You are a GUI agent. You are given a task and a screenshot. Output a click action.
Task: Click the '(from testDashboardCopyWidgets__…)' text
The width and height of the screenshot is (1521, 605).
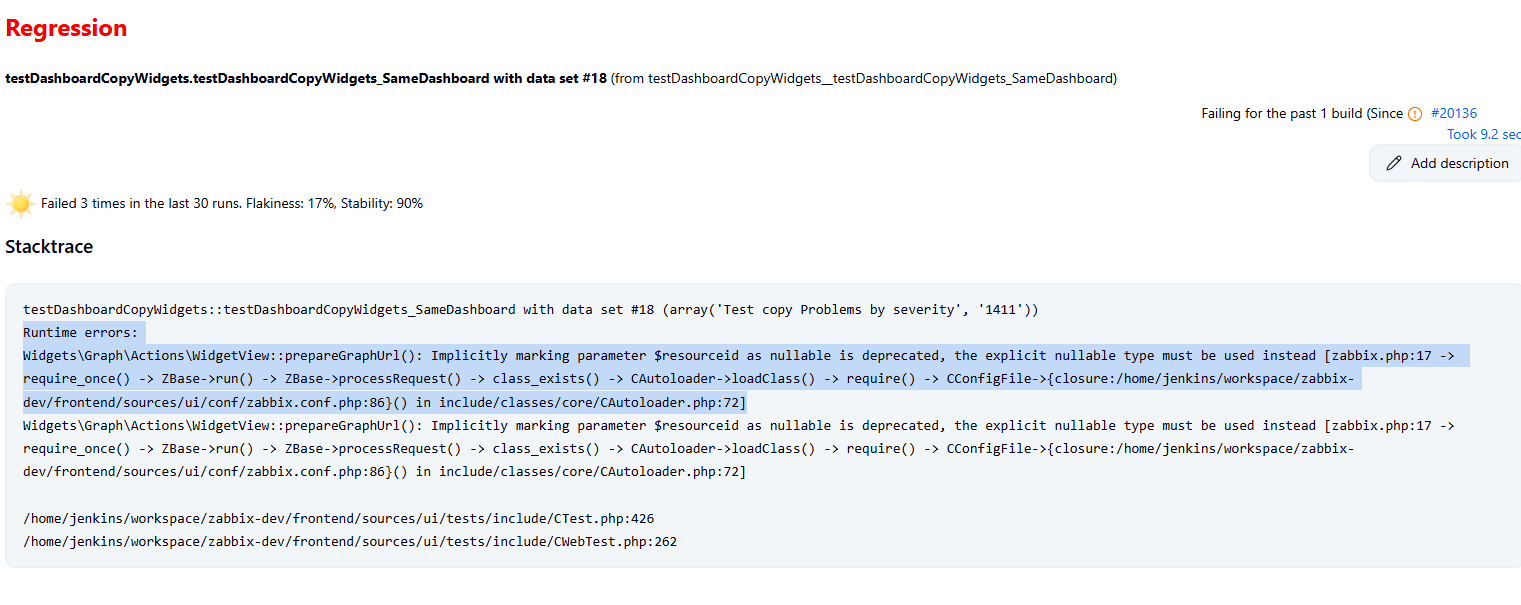click(864, 78)
